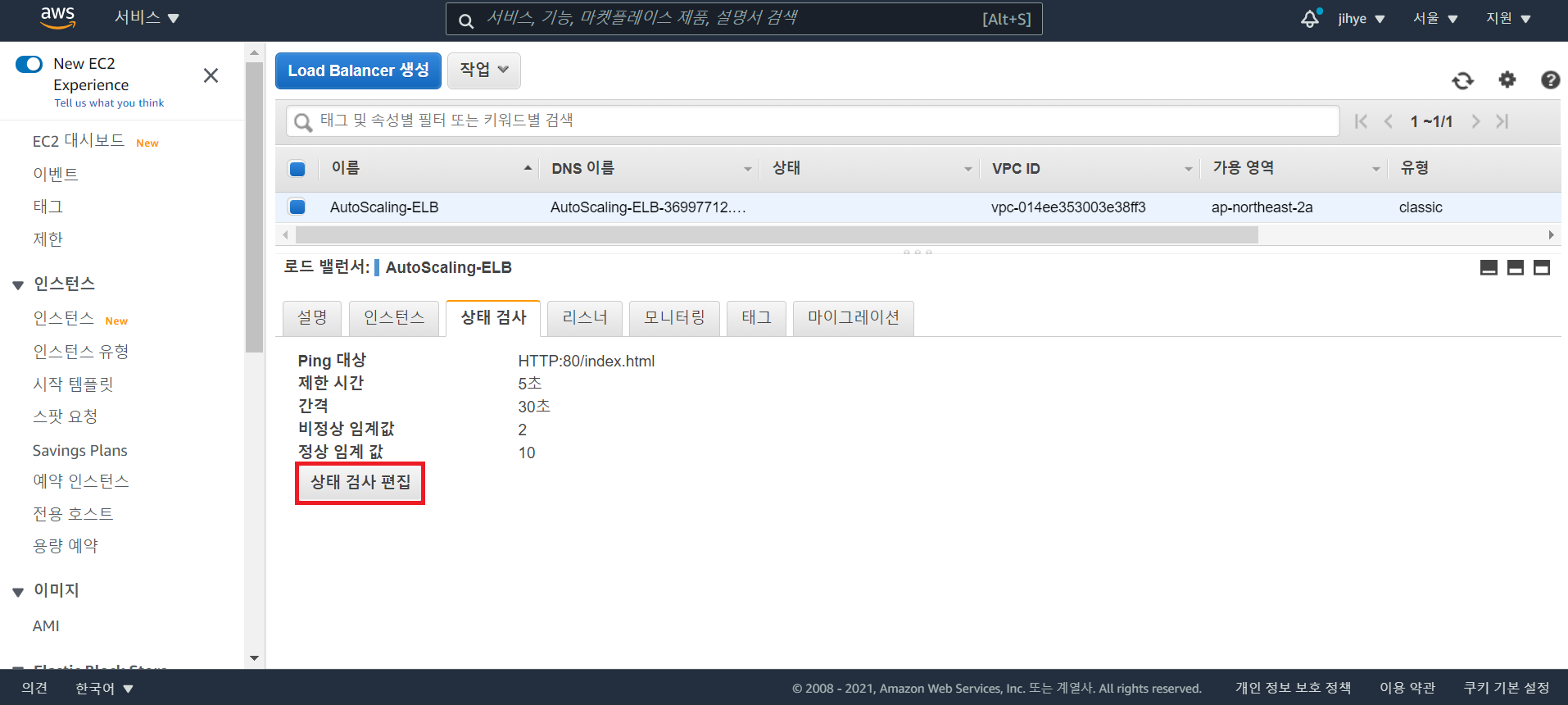Image resolution: width=1568 pixels, height=705 pixels.
Task: Open the DNS 이름 column sort arrow
Action: [747, 169]
